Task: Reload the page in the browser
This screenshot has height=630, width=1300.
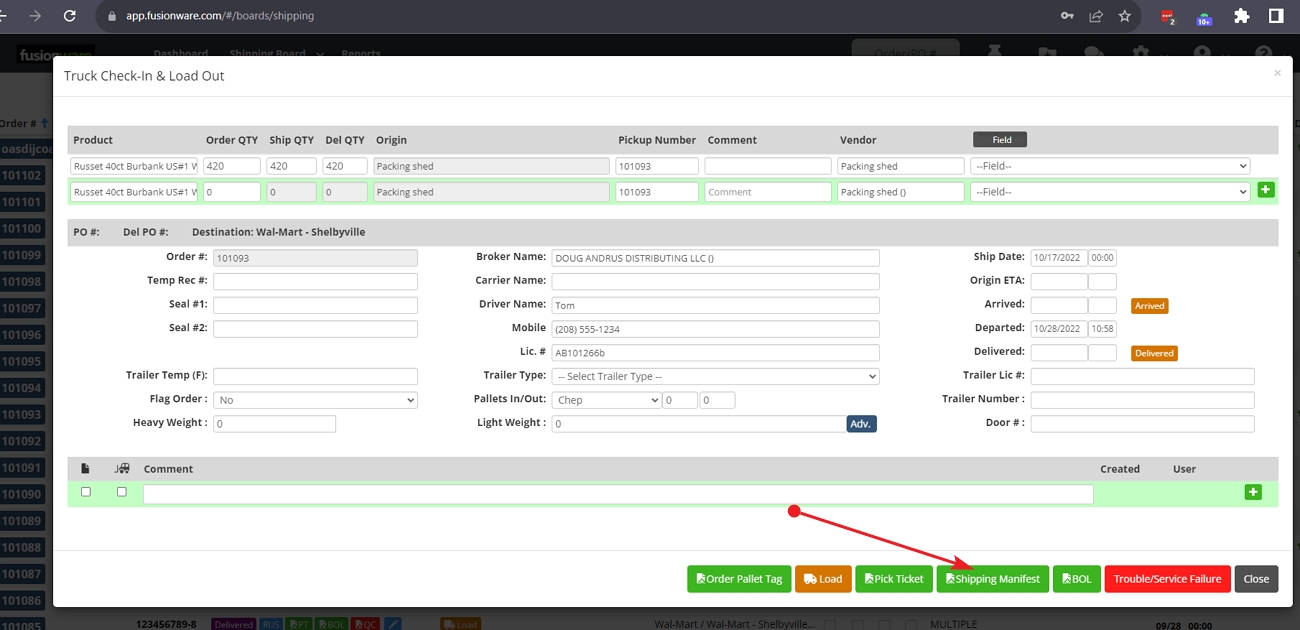Action: [x=69, y=16]
